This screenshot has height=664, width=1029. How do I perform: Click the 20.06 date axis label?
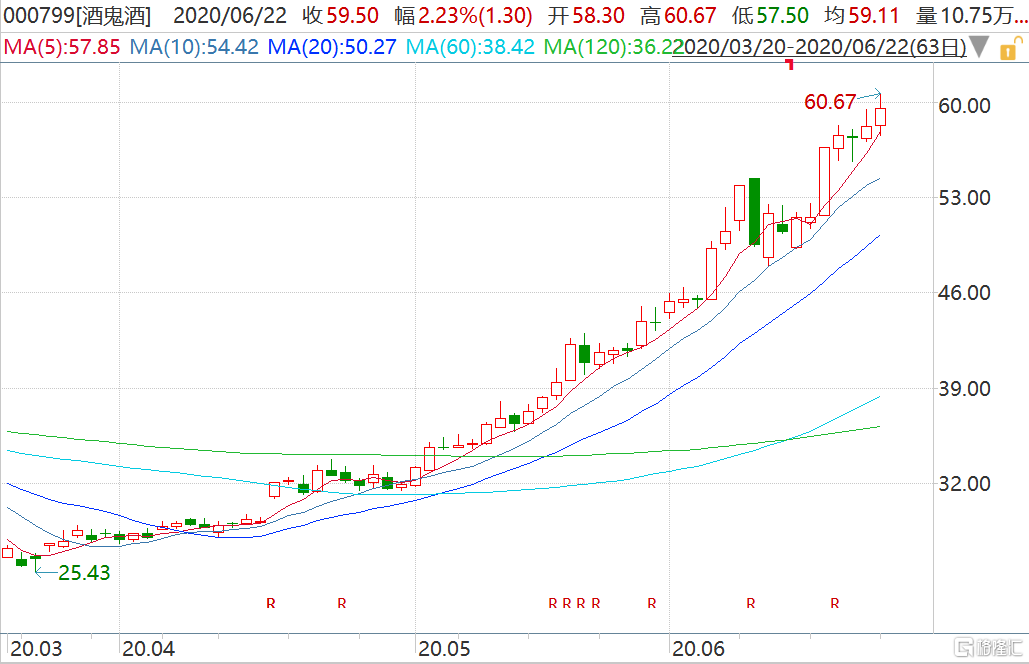pyautogui.click(x=699, y=649)
